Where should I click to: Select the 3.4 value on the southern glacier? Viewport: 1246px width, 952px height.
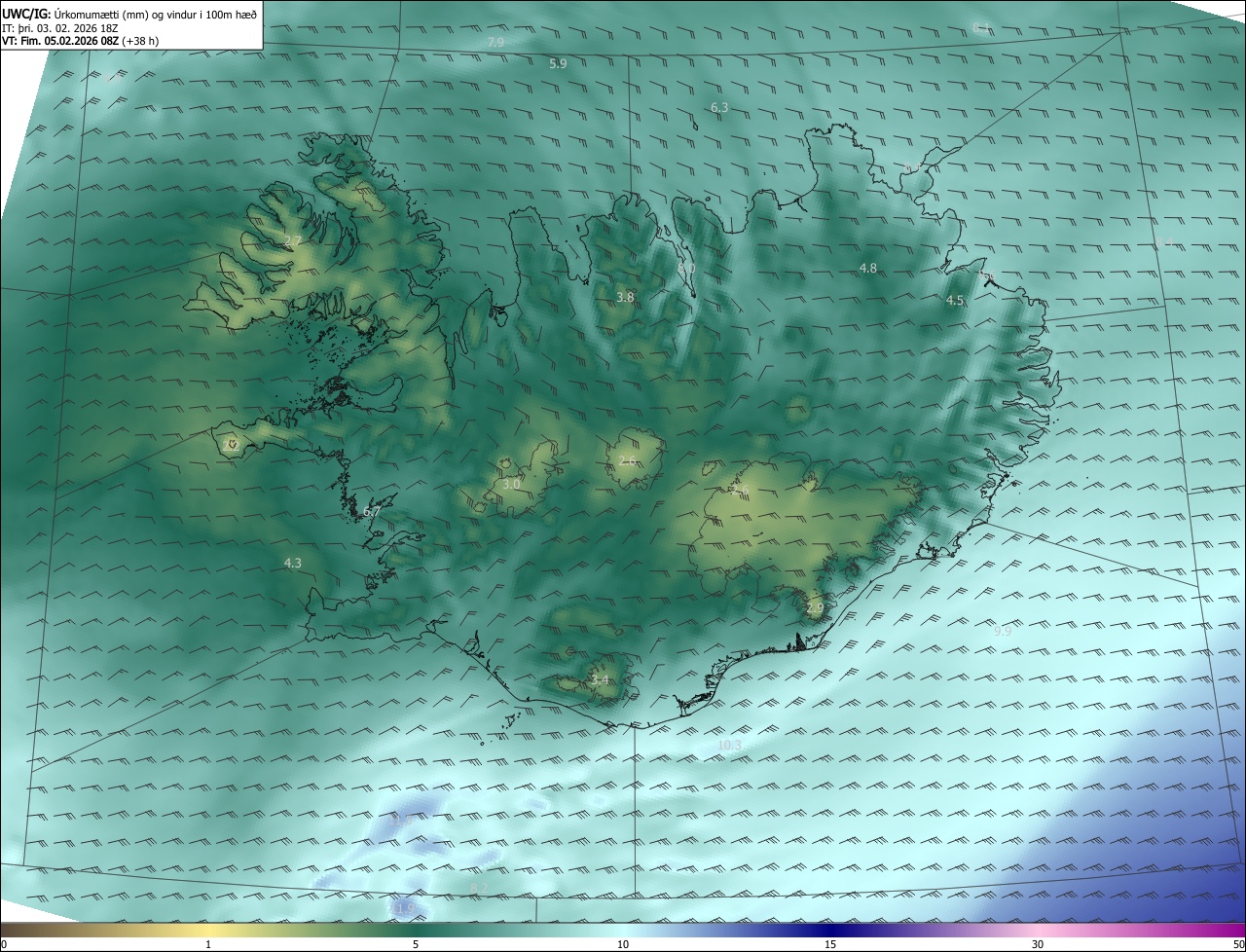coord(600,680)
